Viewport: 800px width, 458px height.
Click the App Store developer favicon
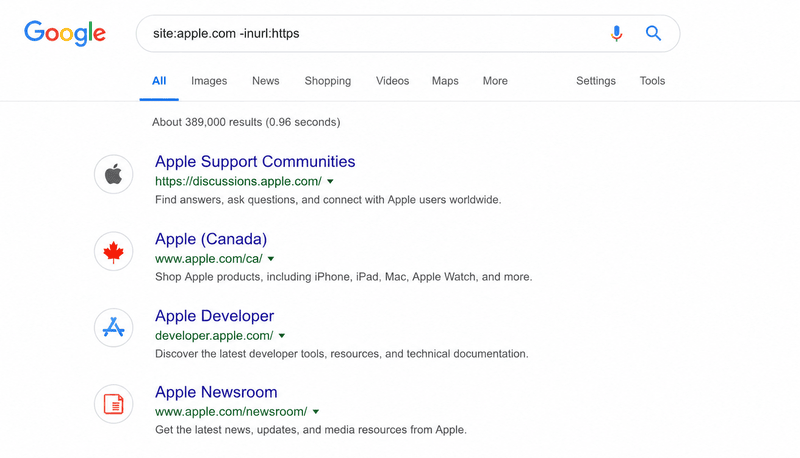pyautogui.click(x=113, y=327)
